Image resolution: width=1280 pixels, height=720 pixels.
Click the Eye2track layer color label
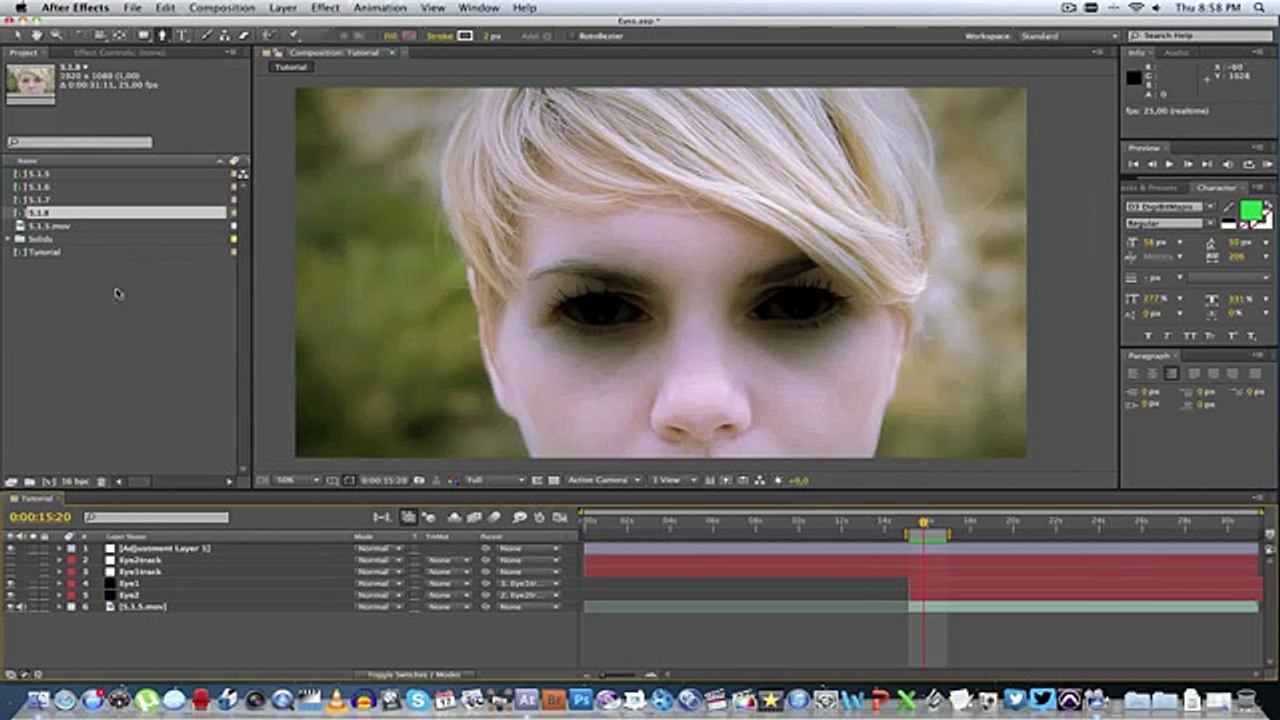(x=70, y=560)
